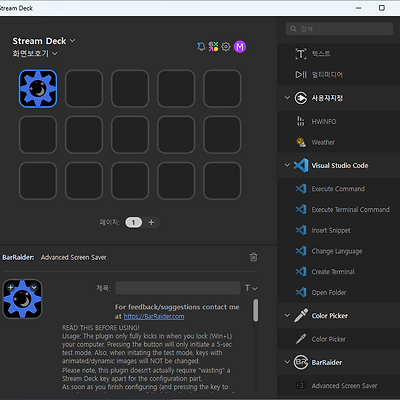Collapse the BarRaider category chevron
The image size is (400, 400).
click(287, 362)
